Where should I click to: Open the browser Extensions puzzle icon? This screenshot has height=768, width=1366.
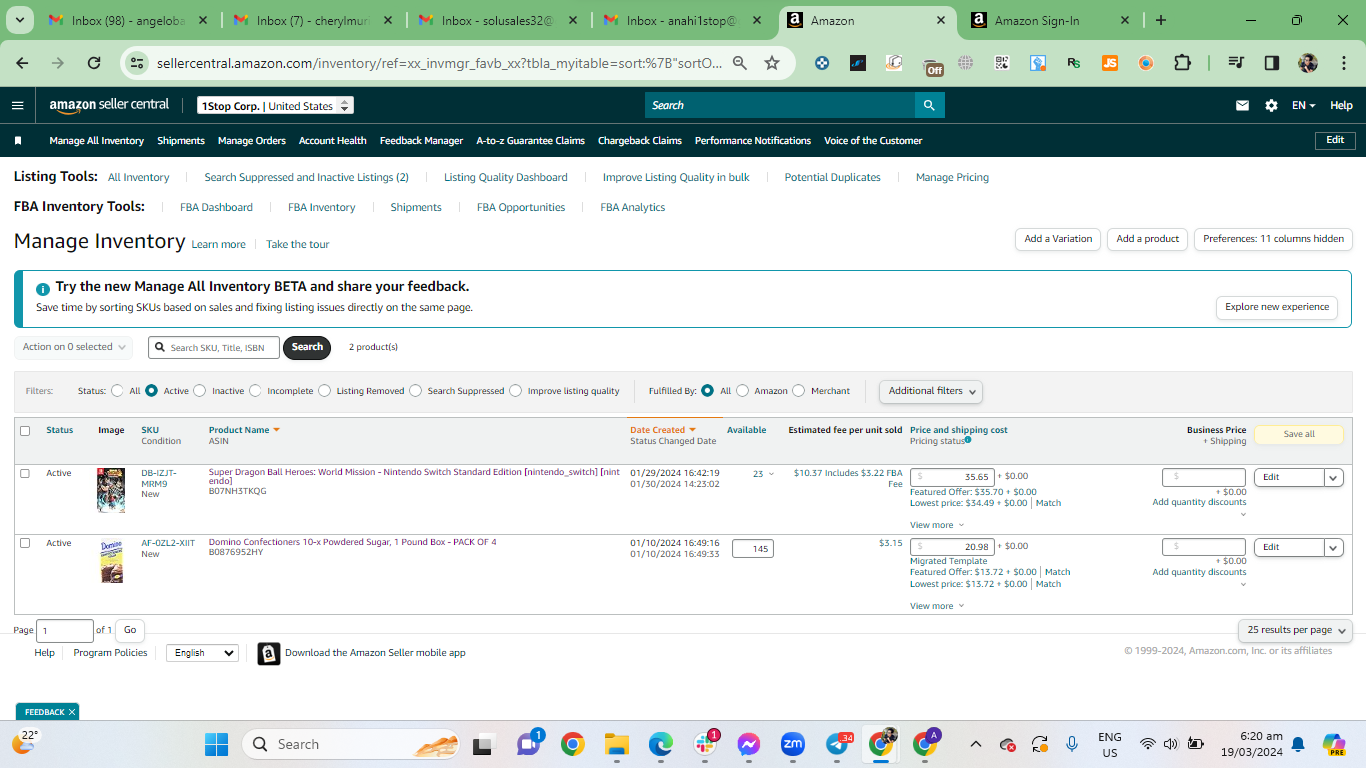point(1182,63)
